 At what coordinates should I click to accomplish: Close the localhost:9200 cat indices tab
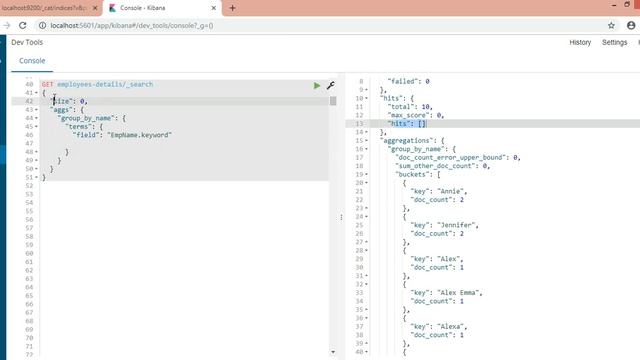[95, 8]
